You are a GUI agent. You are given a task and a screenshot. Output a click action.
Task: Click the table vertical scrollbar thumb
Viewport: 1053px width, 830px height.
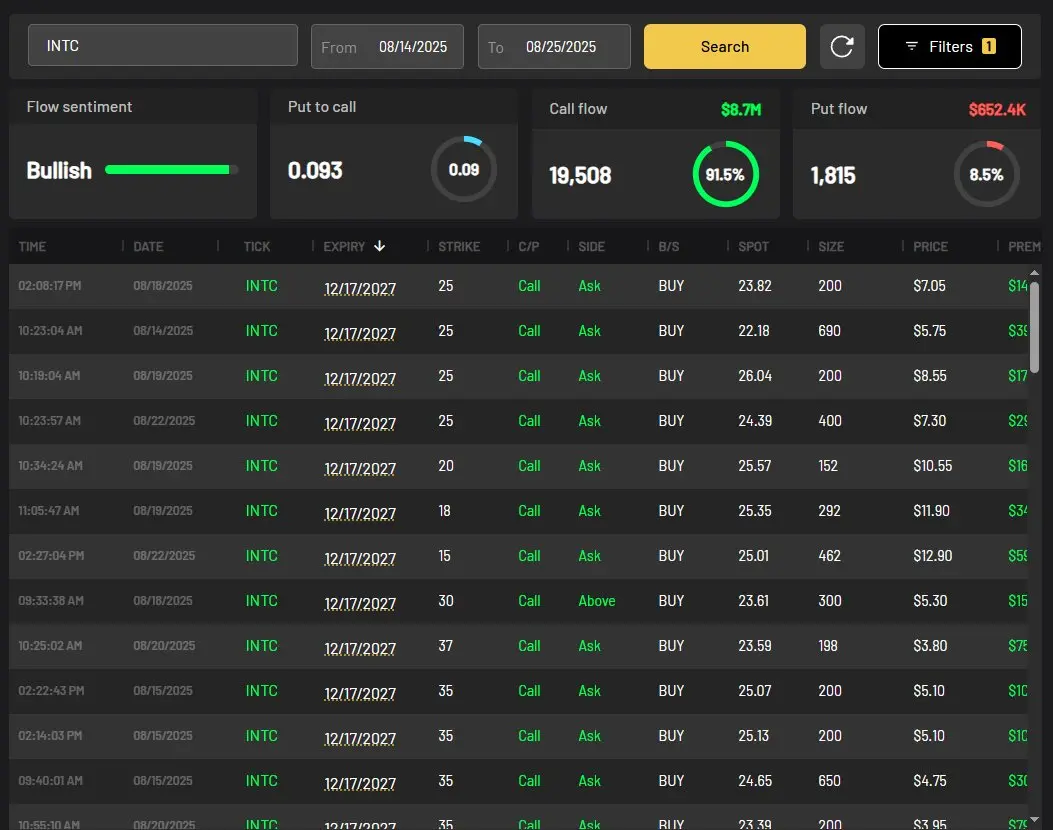point(1034,328)
